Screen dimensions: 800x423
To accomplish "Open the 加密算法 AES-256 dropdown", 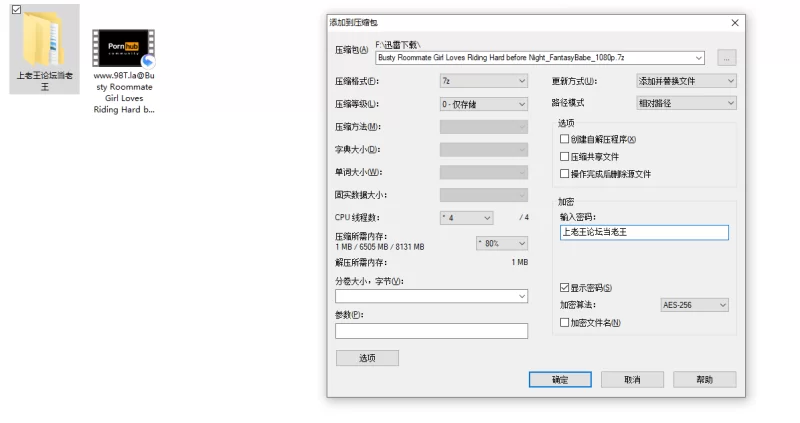I will coord(694,305).
